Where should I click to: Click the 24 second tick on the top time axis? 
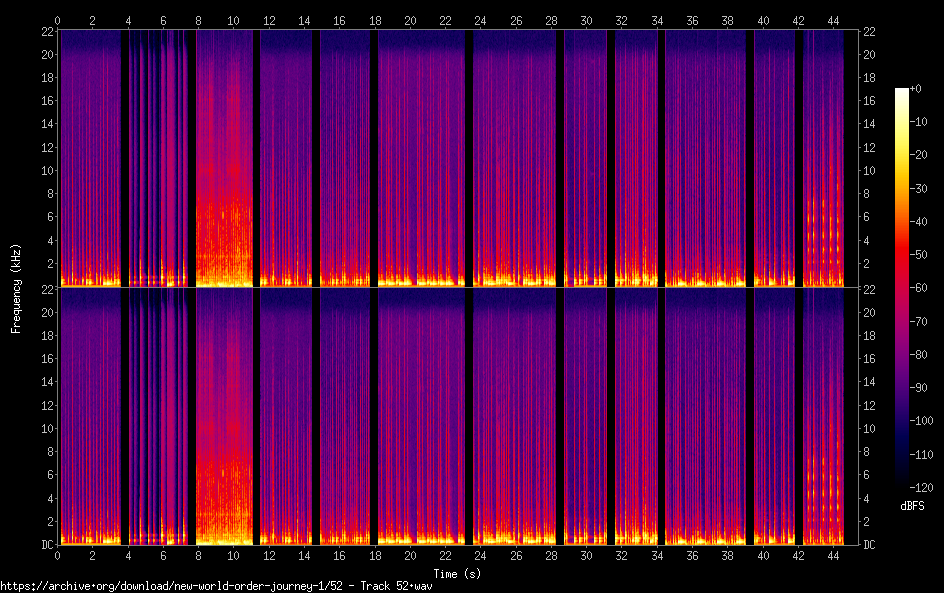[x=480, y=20]
